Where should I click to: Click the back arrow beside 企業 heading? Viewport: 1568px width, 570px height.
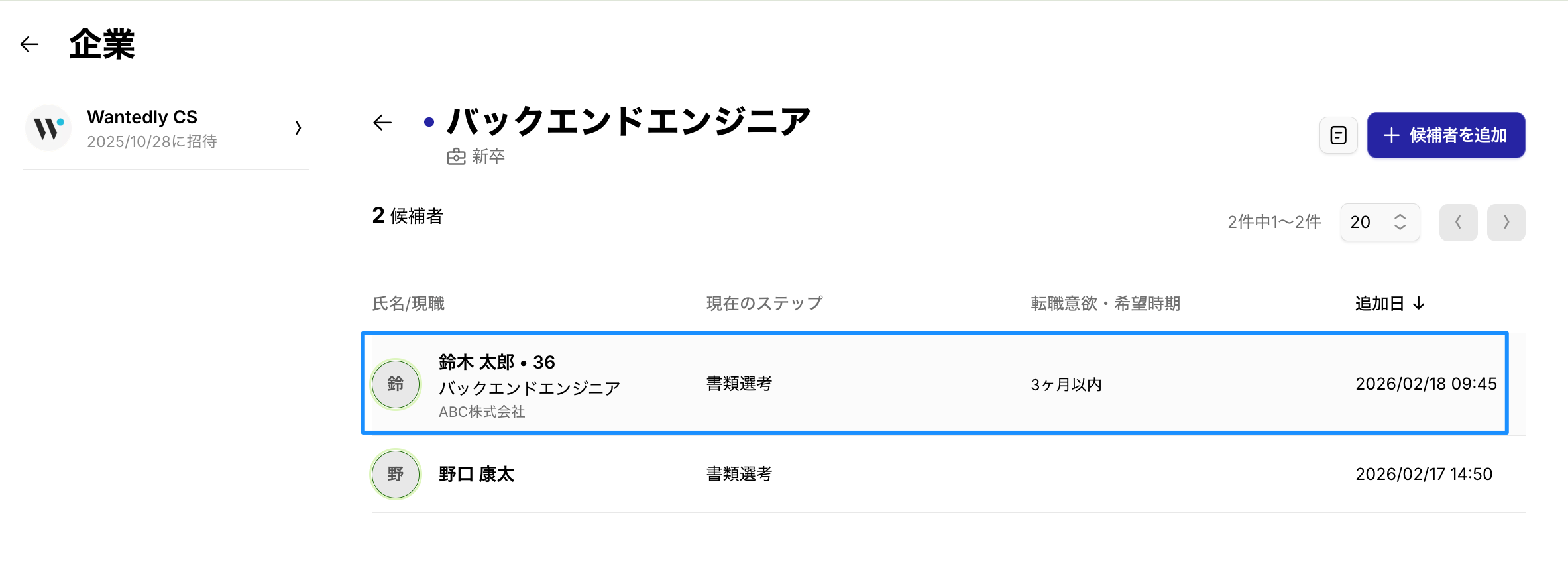[x=30, y=44]
